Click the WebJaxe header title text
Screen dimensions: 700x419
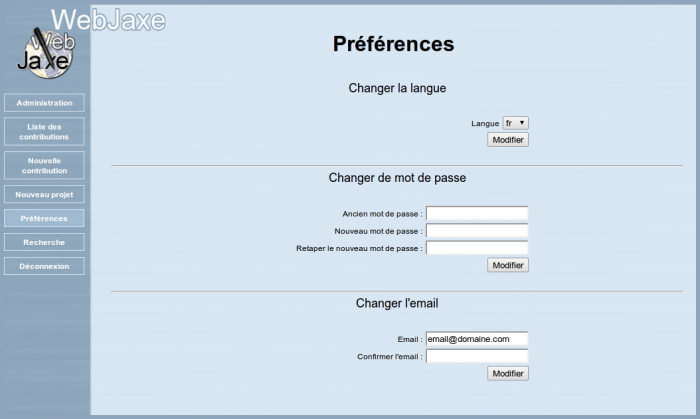pyautogui.click(x=108, y=20)
